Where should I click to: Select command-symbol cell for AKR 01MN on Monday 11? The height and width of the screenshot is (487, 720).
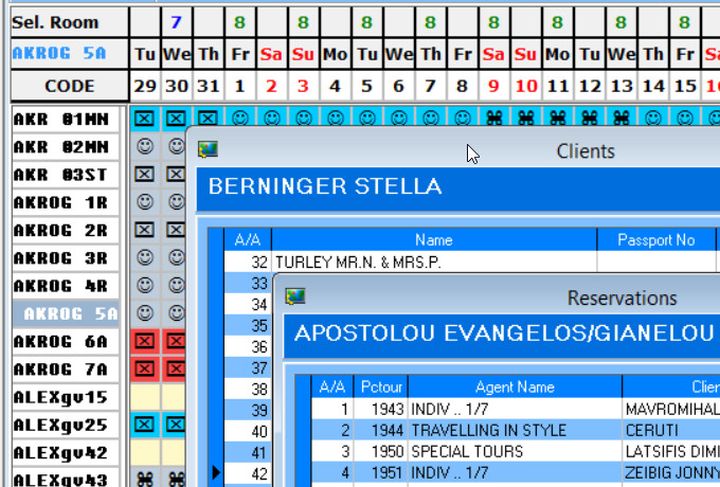point(557,118)
